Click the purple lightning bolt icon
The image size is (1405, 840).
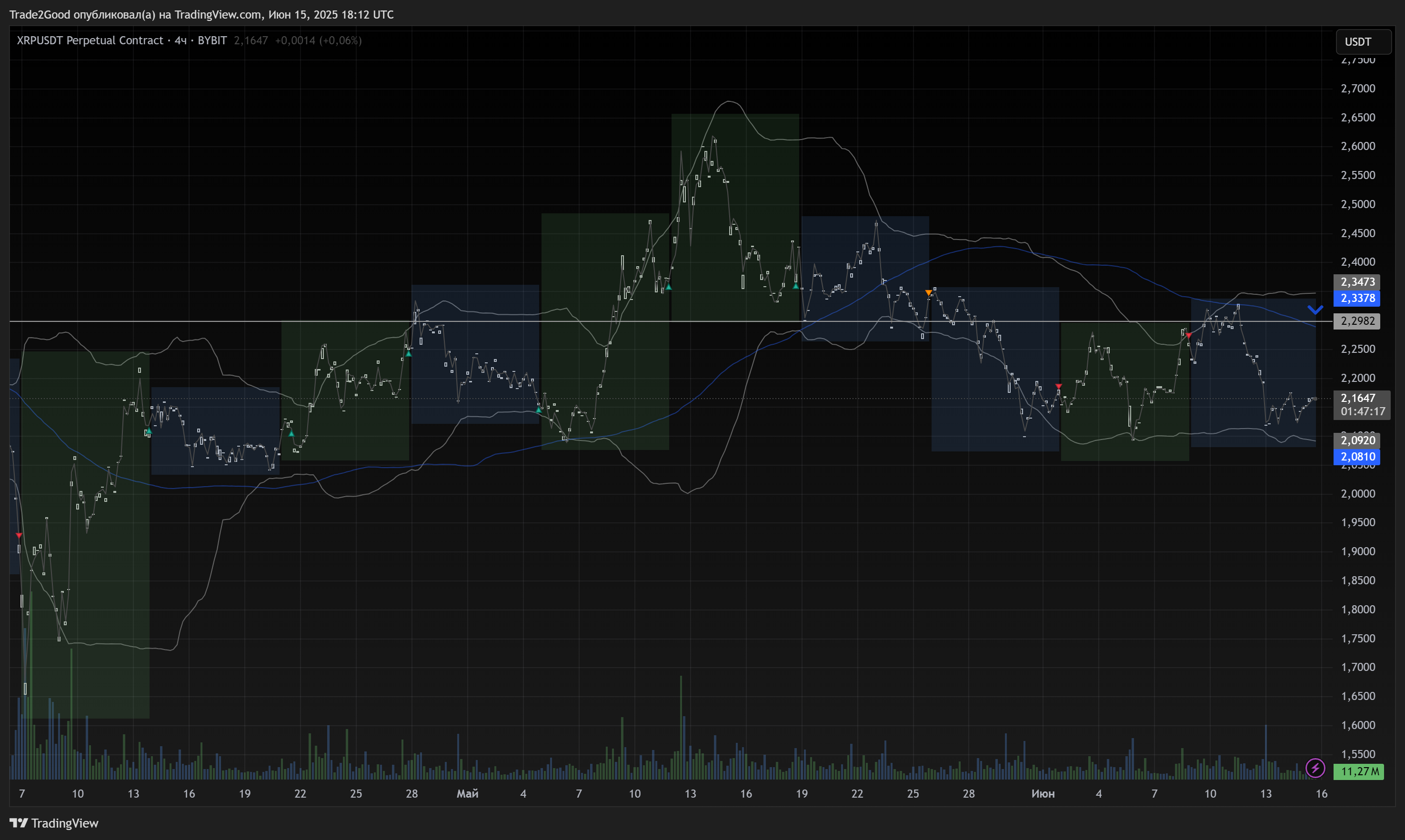click(1315, 768)
